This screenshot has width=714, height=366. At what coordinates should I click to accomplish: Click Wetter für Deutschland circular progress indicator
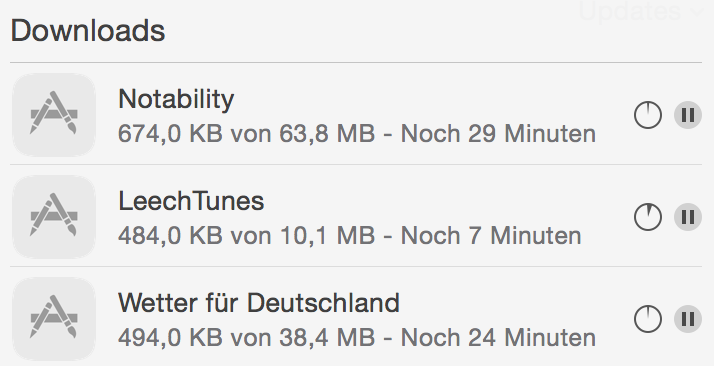[x=648, y=319]
